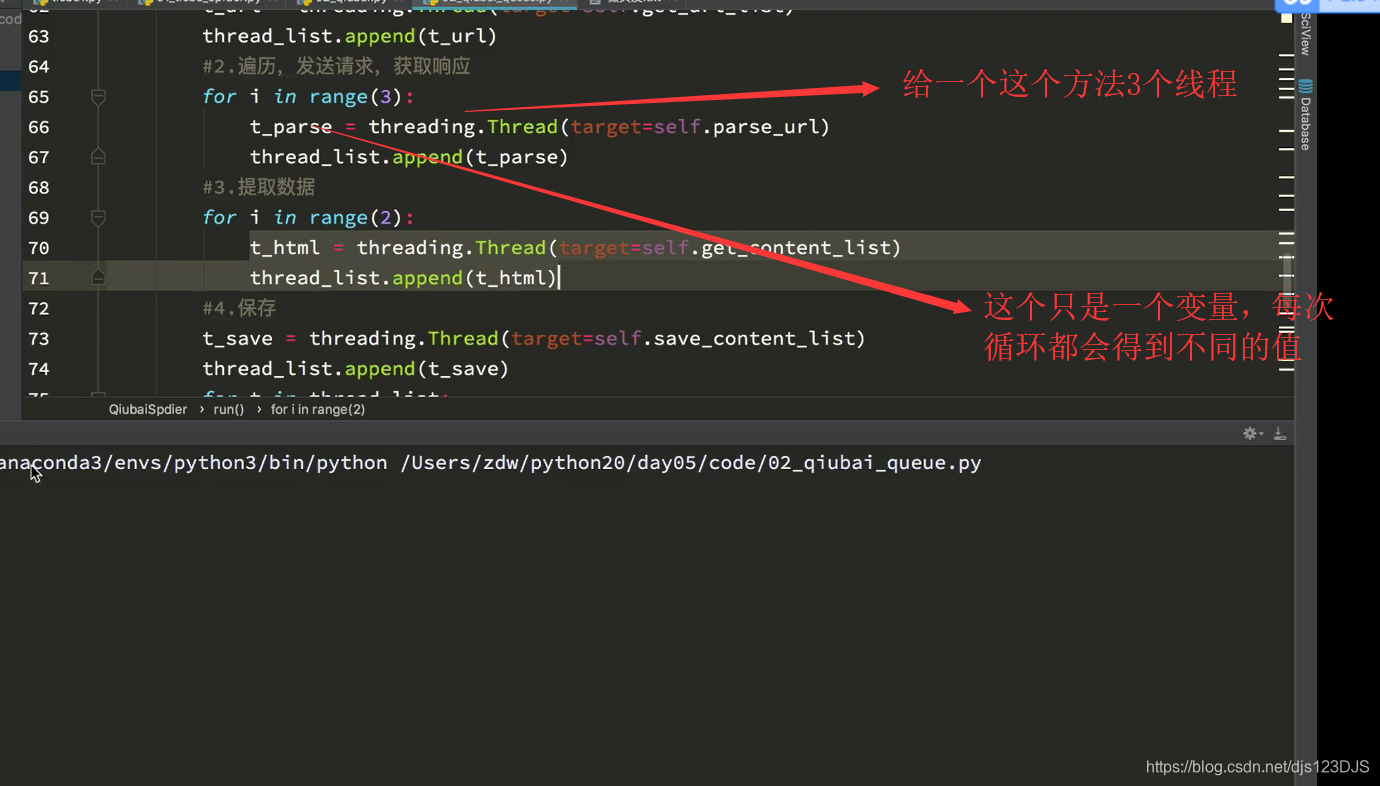Open the run console settings gear
This screenshot has width=1380, height=786.
pos(1250,433)
